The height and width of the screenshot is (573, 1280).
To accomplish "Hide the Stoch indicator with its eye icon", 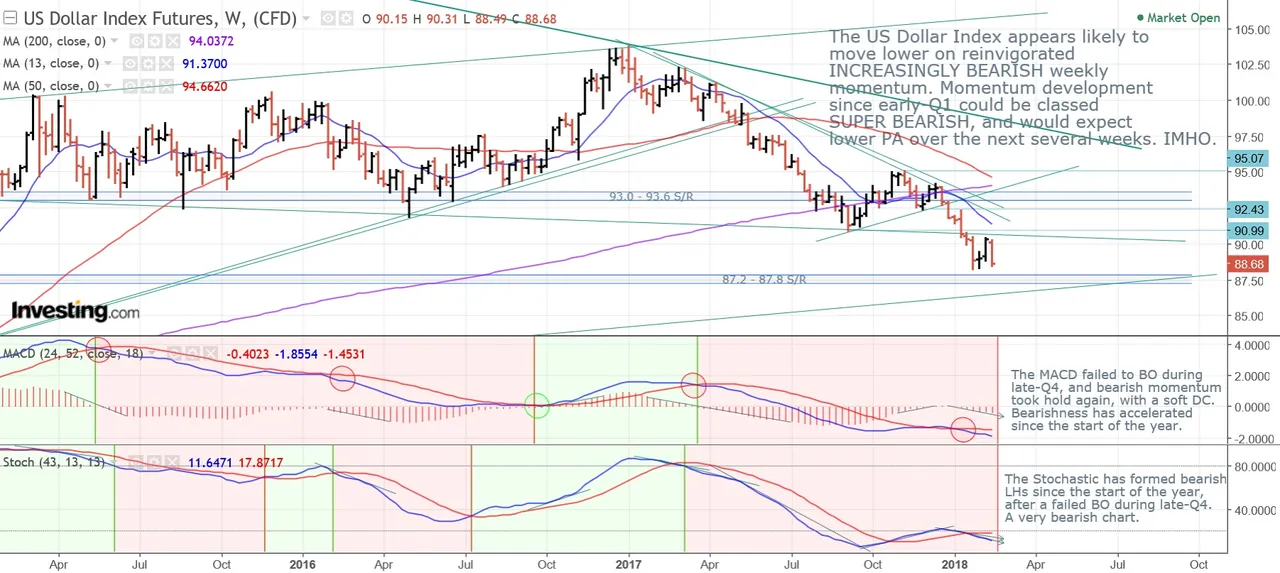I will (x=135, y=463).
